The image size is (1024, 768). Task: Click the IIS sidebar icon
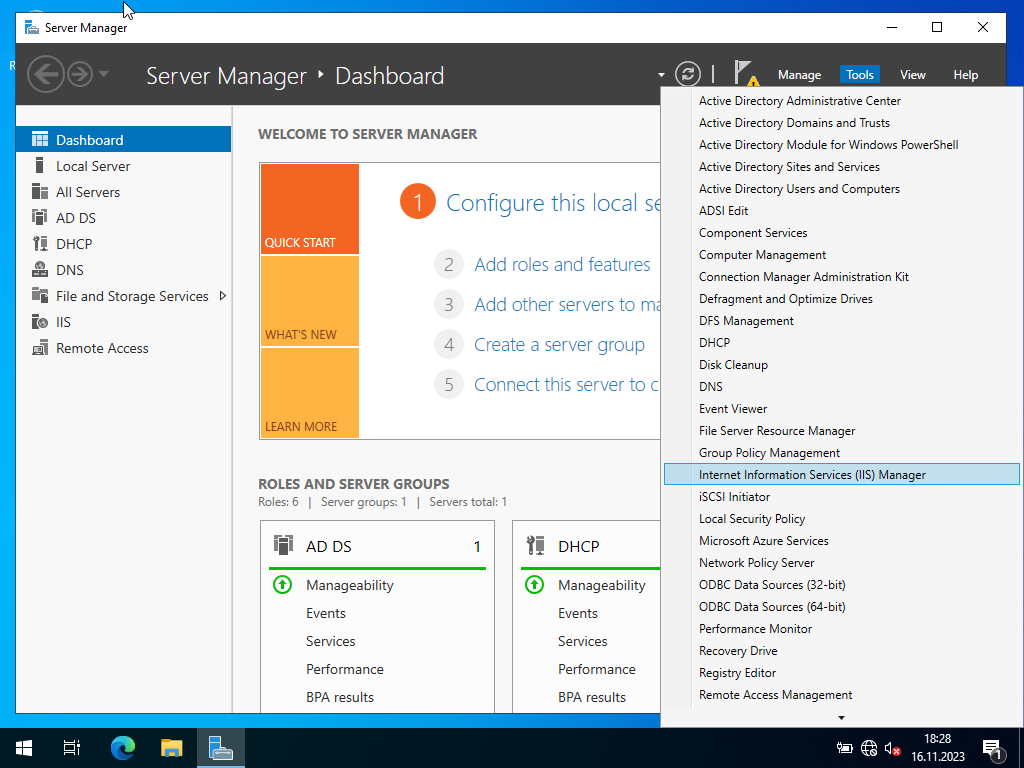point(40,322)
